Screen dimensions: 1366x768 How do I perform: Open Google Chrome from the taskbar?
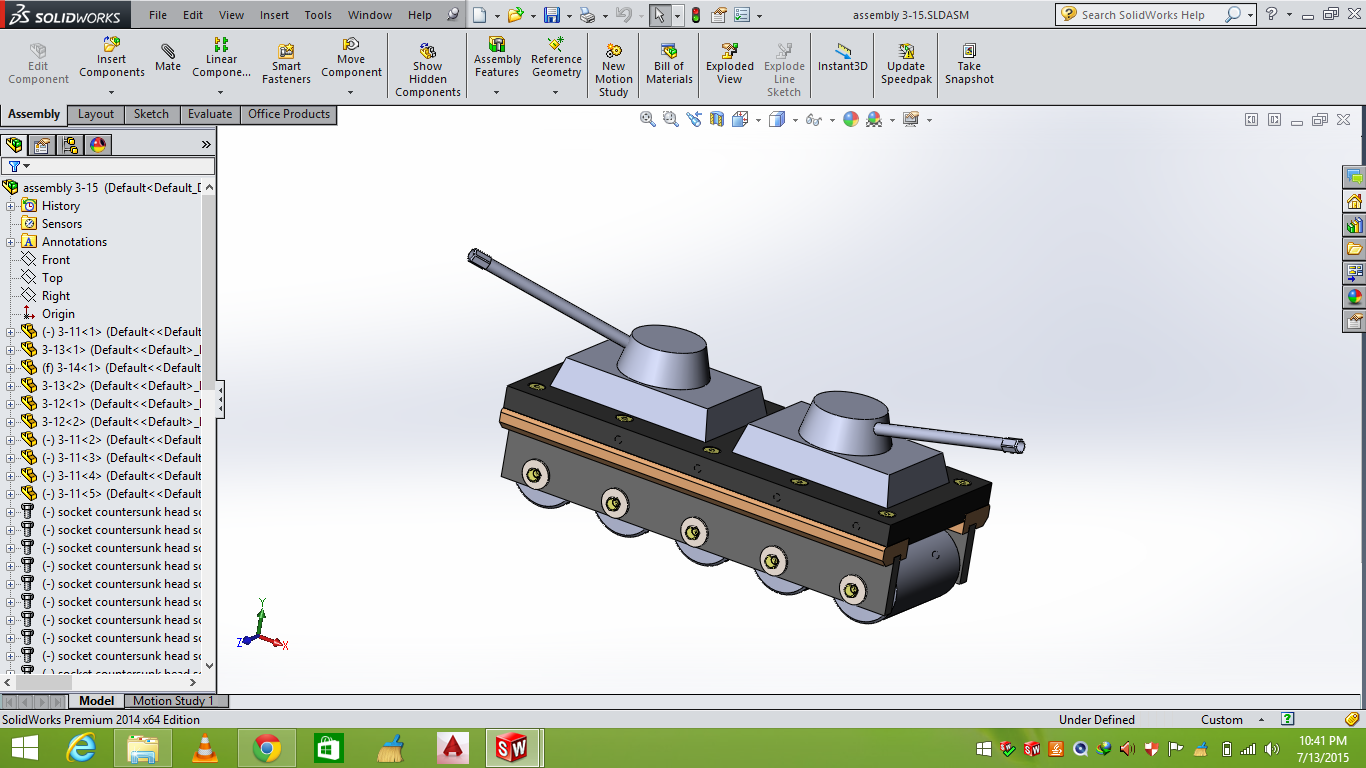click(x=266, y=748)
